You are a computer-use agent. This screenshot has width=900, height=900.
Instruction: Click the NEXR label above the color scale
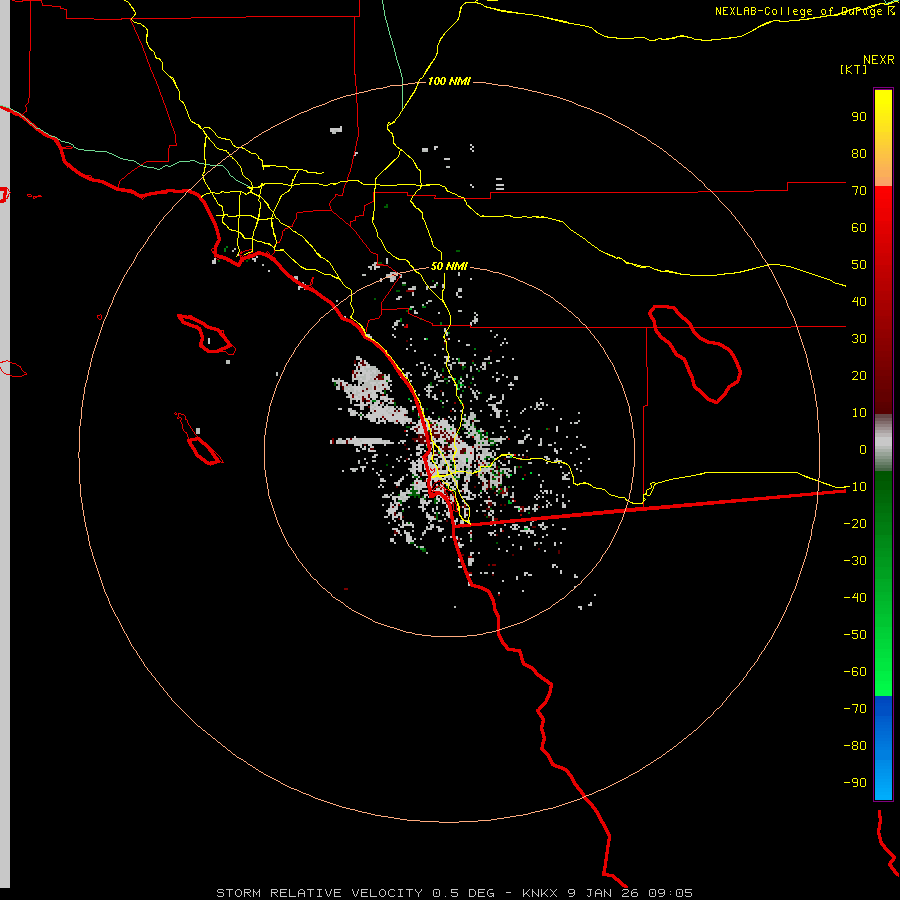coord(879,60)
